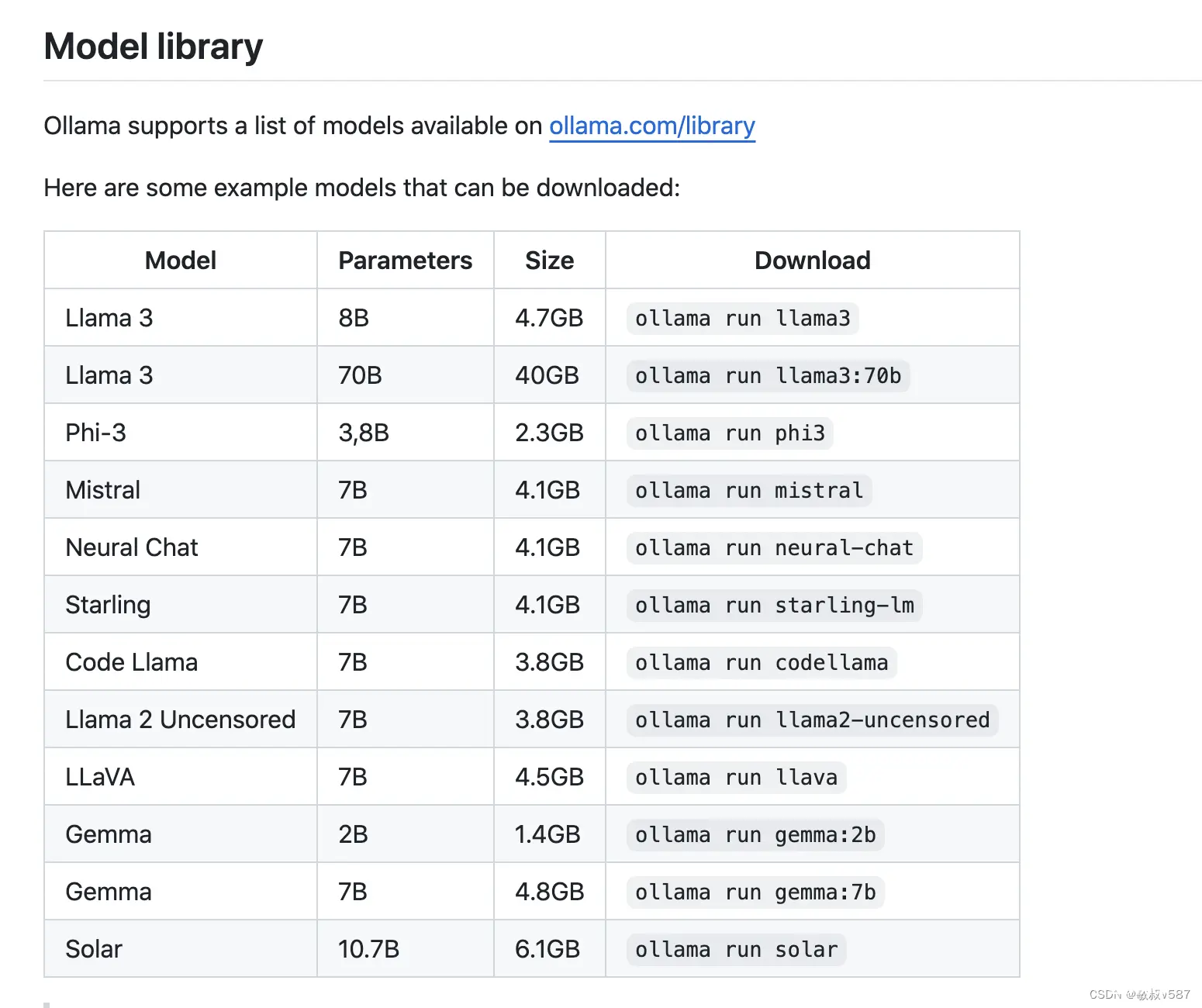The image size is (1202, 1008).
Task: Select the 'ollama run gemma:2b' command
Action: [x=755, y=835]
